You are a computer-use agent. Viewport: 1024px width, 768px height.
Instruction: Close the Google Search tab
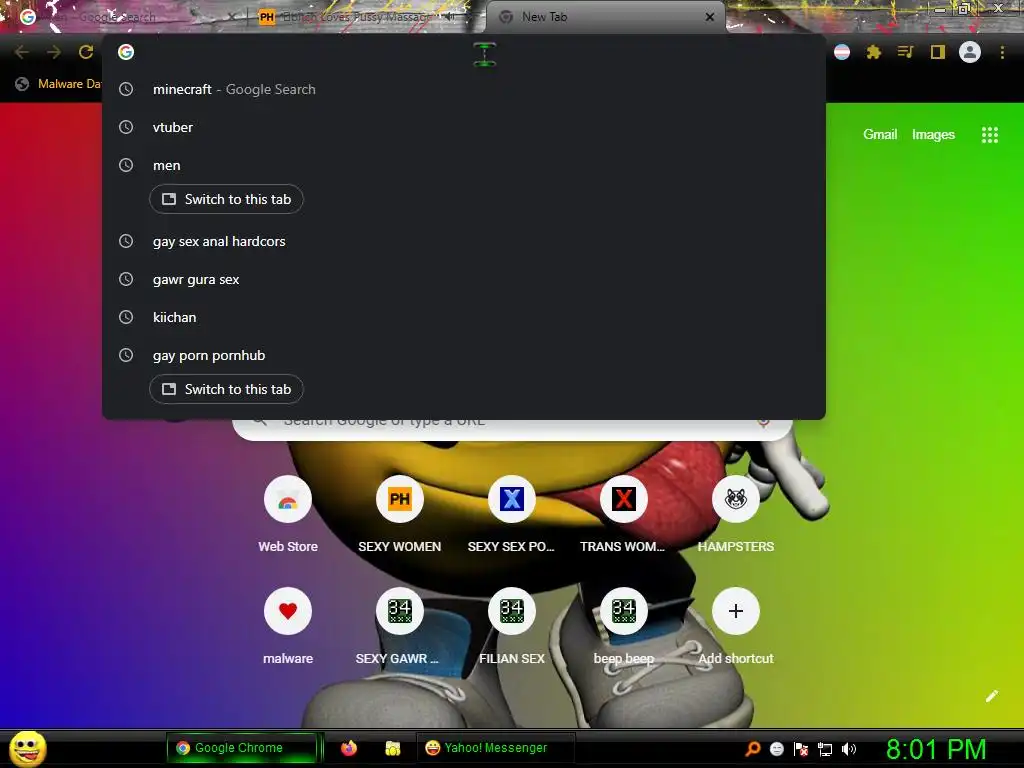[x=231, y=17]
